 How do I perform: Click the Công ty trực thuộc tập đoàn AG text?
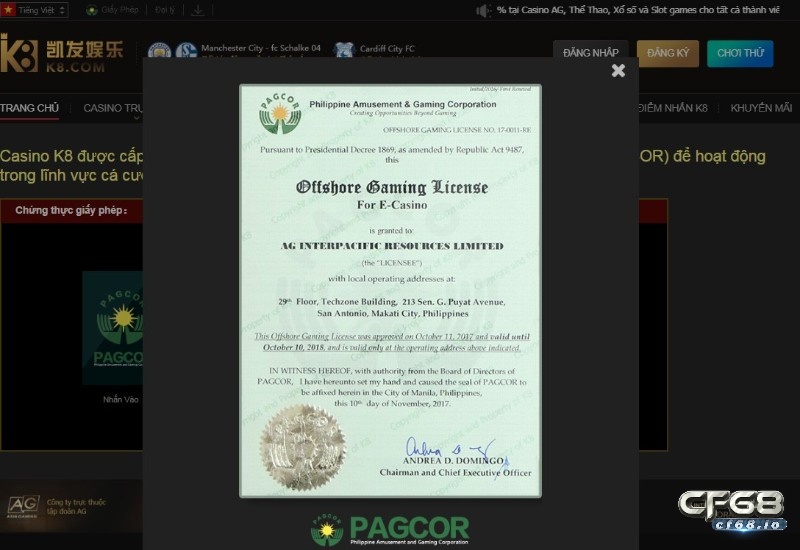(x=76, y=507)
